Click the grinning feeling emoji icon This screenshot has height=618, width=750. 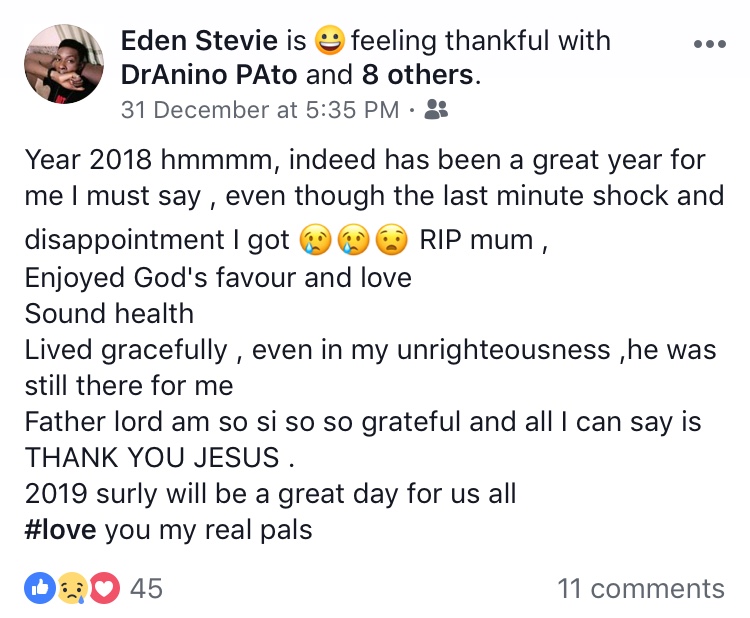329,41
